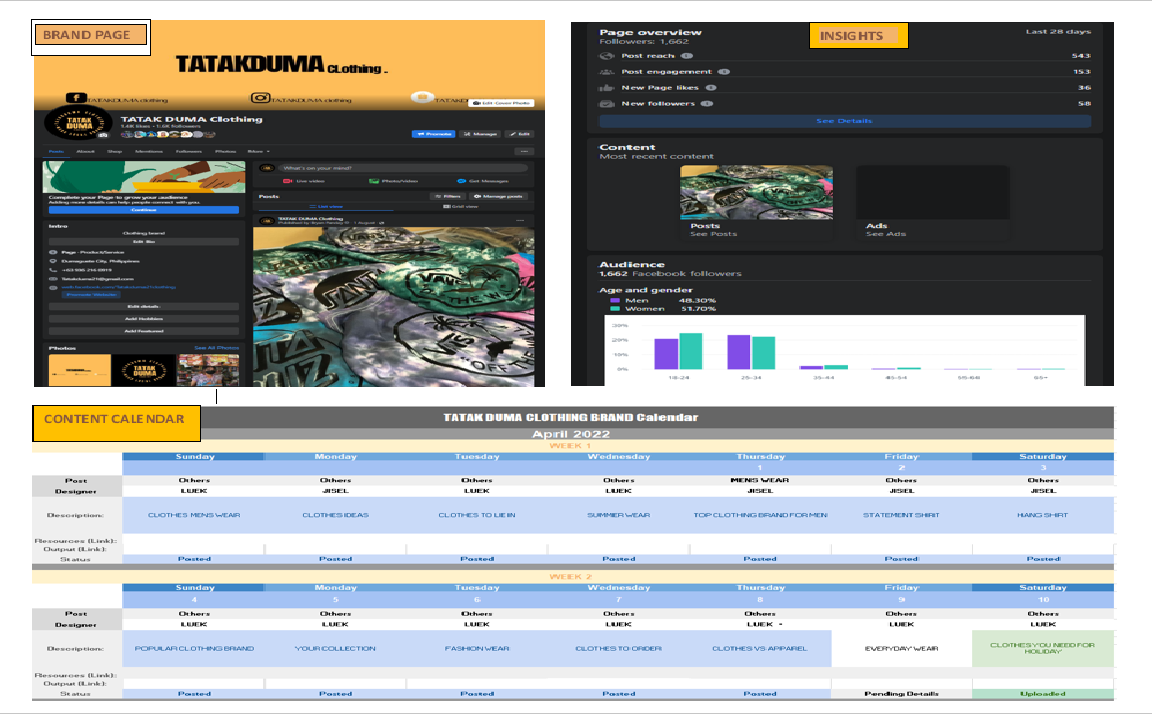Click the Post reach globe icon
The width and height of the screenshot is (1152, 714).
(x=607, y=56)
